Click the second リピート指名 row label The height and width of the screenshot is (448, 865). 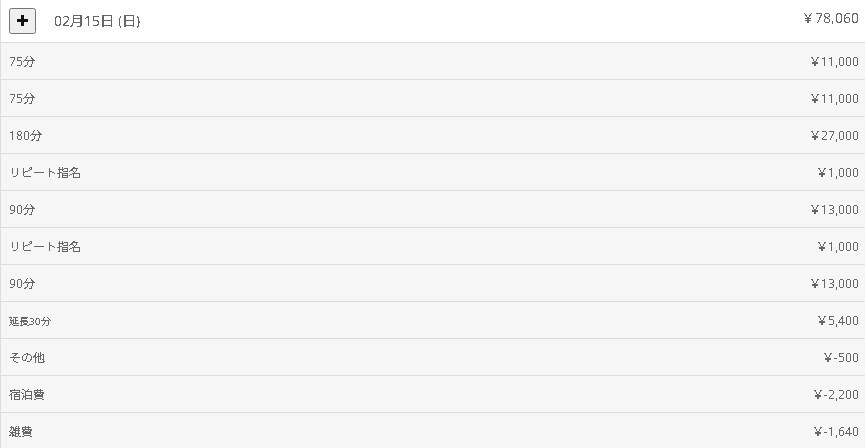click(45, 247)
